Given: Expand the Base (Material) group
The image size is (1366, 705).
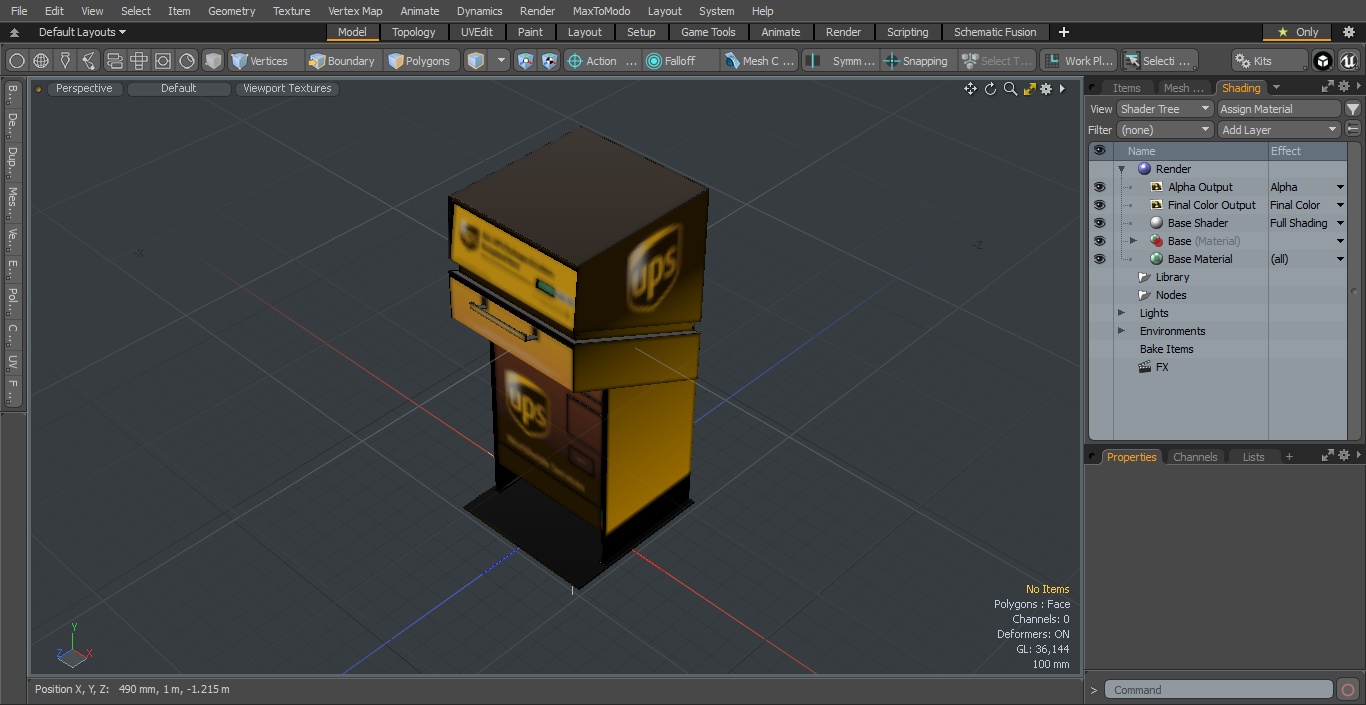Looking at the screenshot, I should click(x=1133, y=241).
